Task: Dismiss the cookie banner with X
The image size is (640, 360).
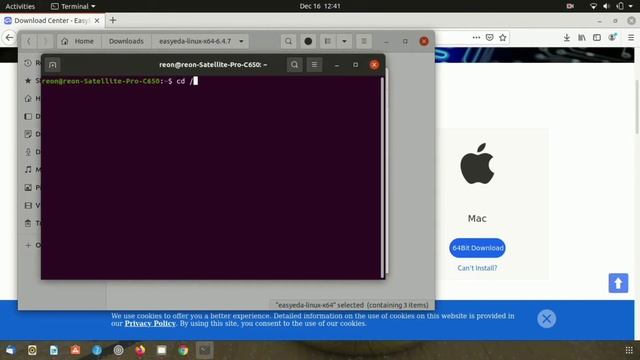Action: coord(547,319)
